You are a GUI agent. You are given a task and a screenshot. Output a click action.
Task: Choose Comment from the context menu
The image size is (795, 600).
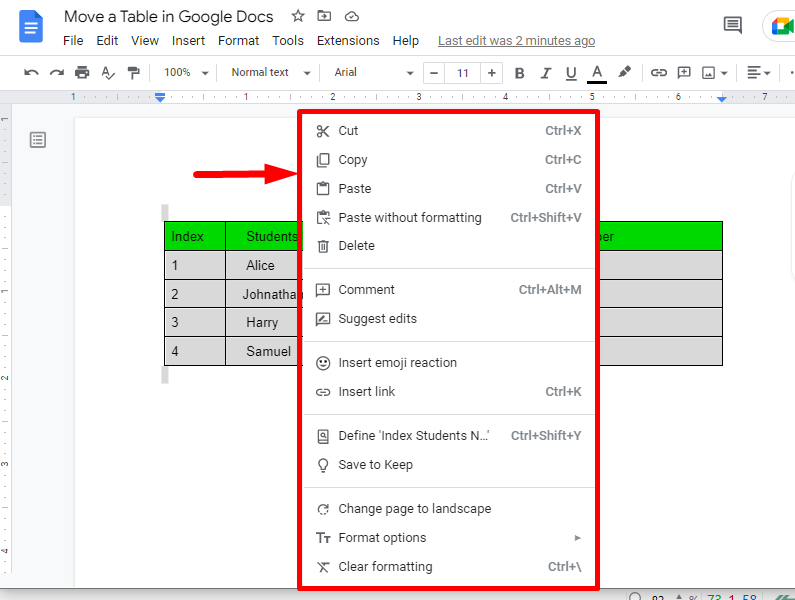point(449,290)
